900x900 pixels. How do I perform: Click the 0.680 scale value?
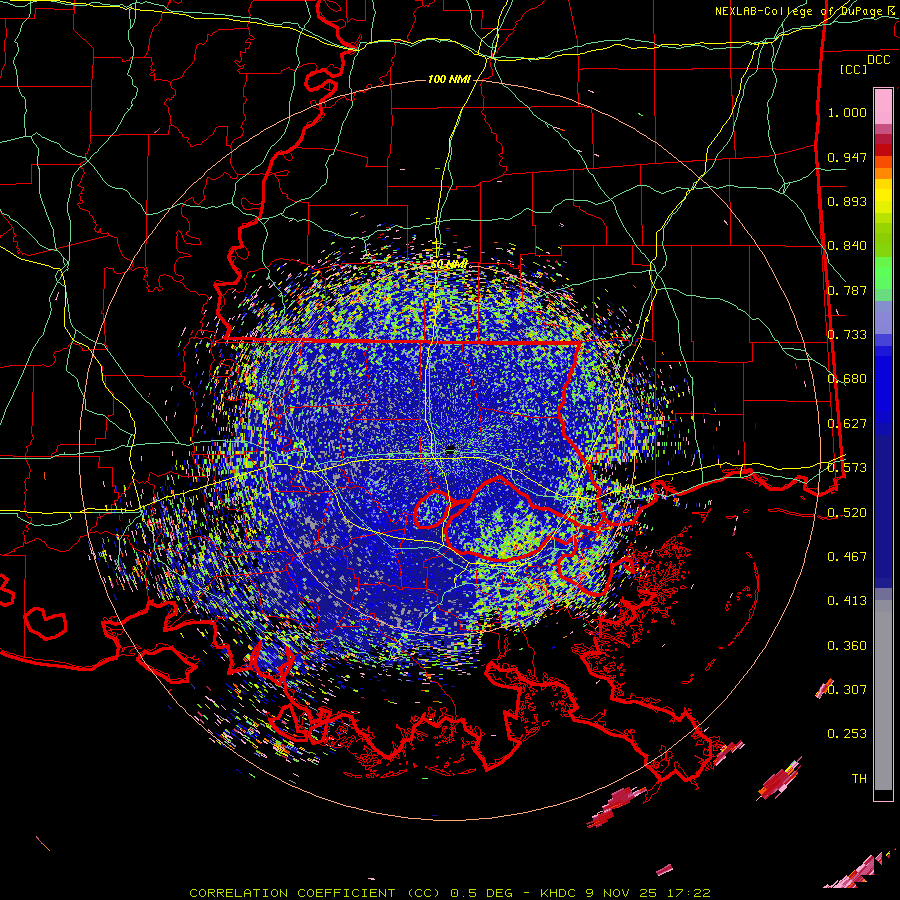pyautogui.click(x=847, y=379)
